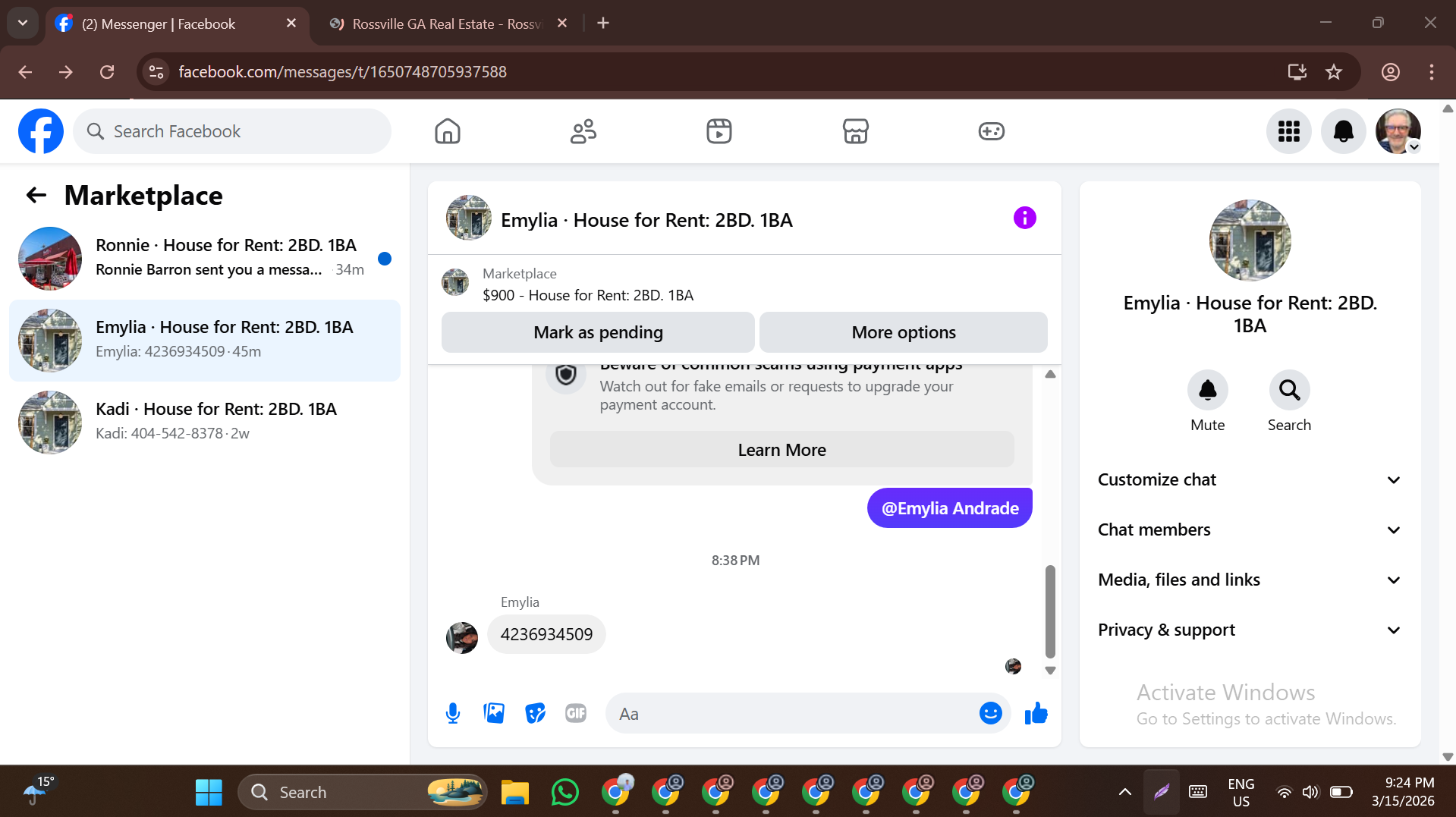Open the Chrome tab search dropdown

coord(23,23)
